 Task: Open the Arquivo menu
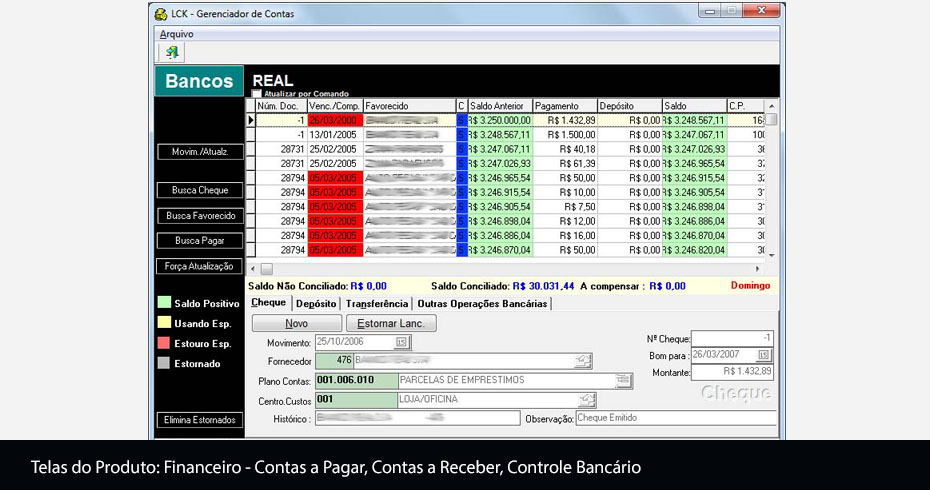tap(177, 34)
